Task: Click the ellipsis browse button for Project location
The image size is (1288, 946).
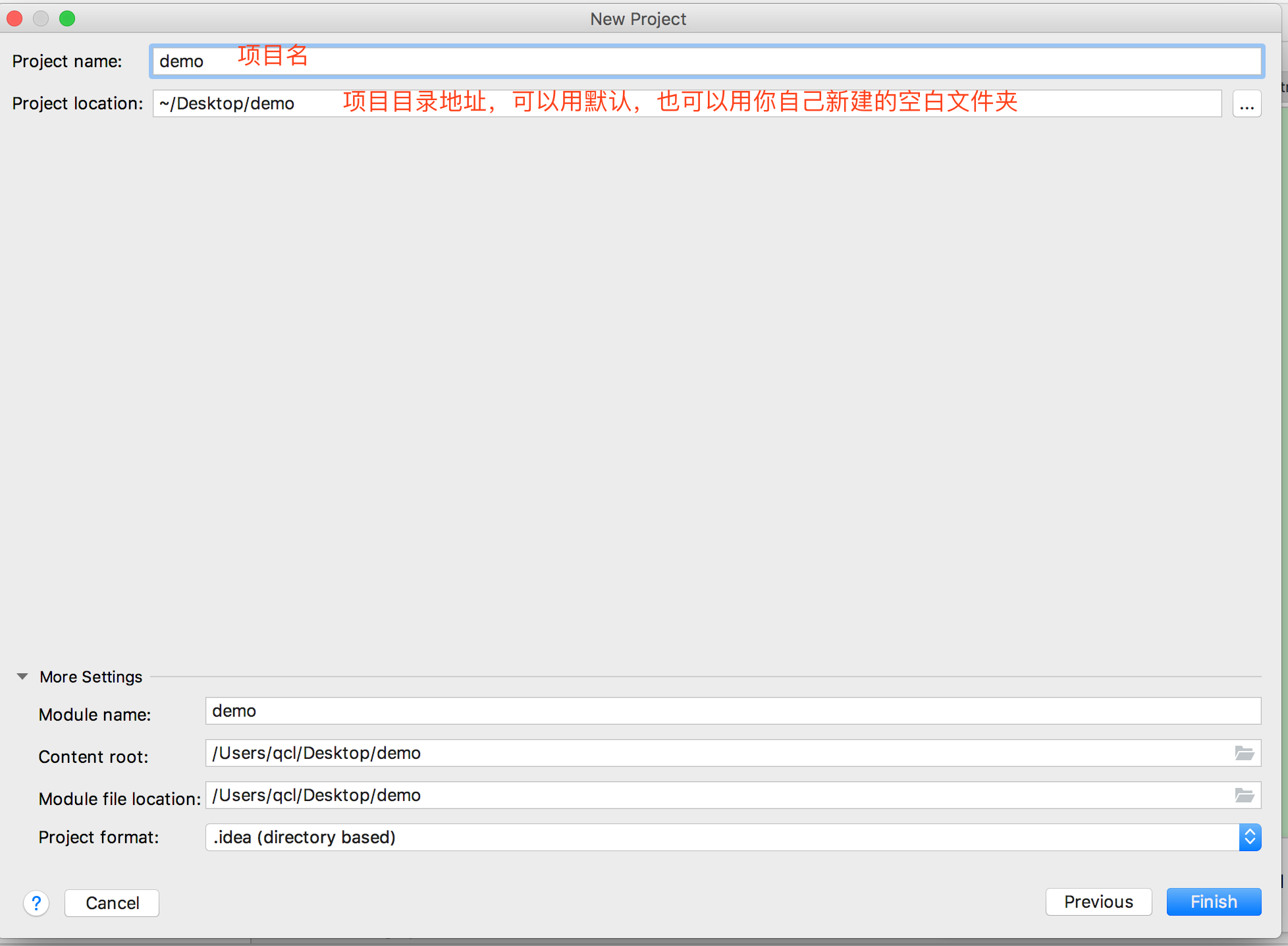Action: tap(1247, 104)
